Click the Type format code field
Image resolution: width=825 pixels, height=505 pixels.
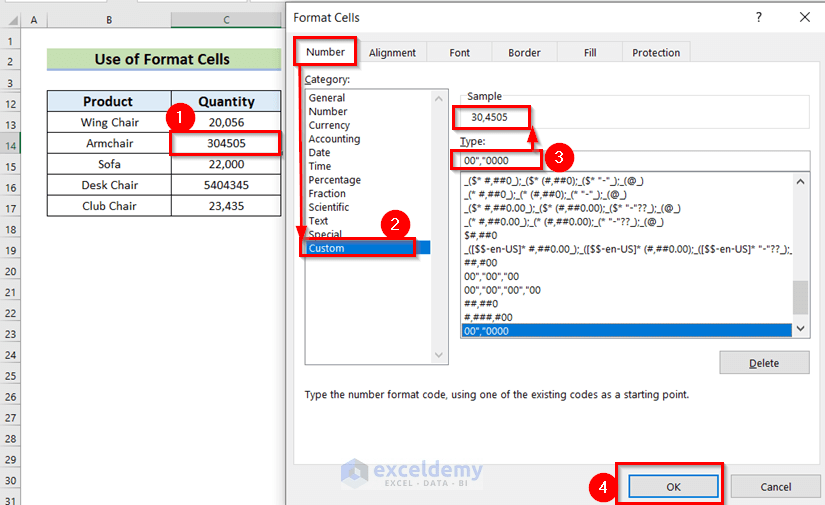635,160
